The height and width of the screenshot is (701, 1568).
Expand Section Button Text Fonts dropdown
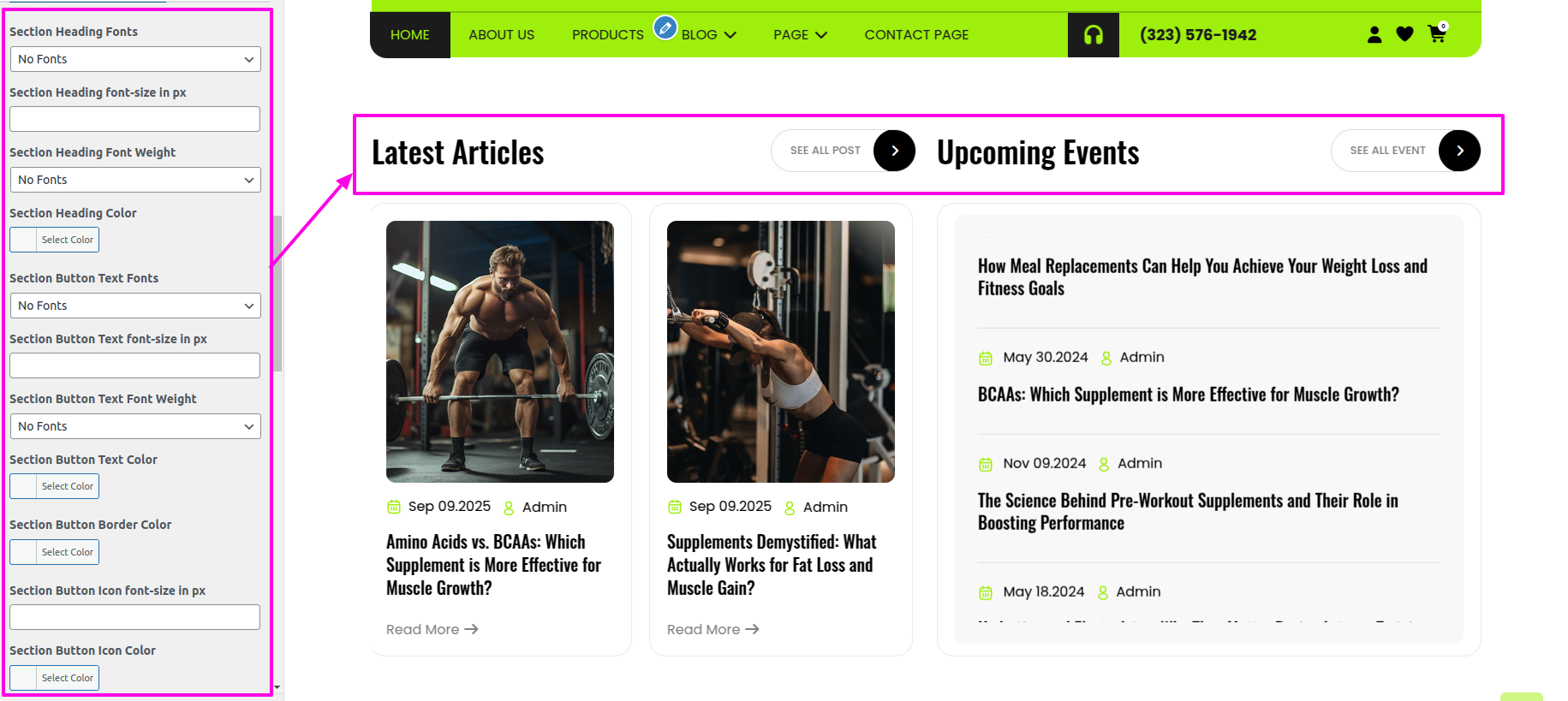coord(135,306)
